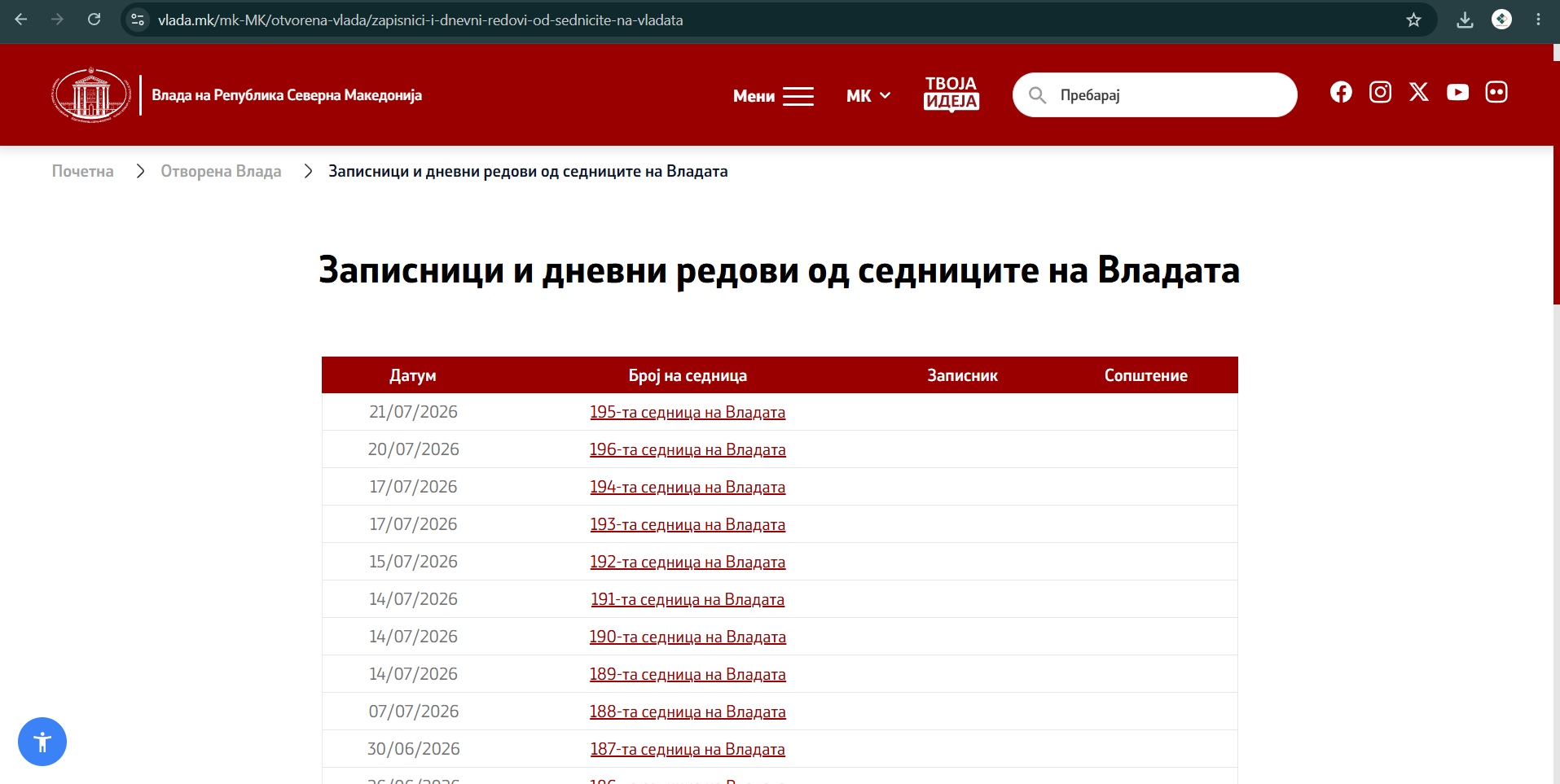The height and width of the screenshot is (784, 1560).
Task: Click the search magnifier icon
Action: 1037,95
